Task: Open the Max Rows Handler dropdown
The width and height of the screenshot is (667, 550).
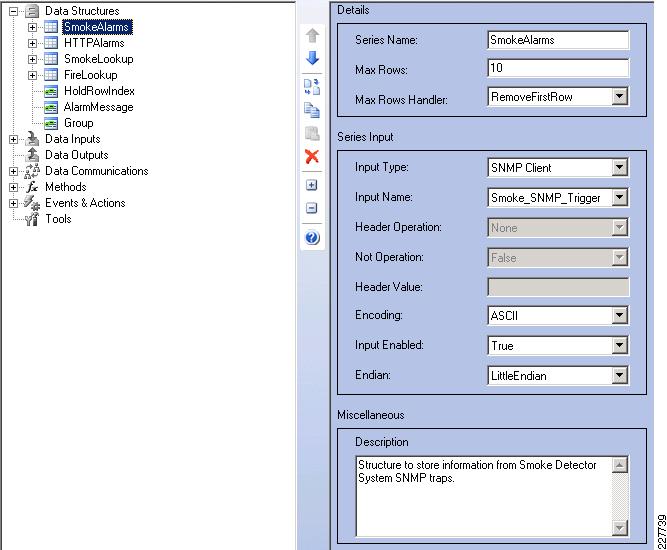Action: (620, 97)
